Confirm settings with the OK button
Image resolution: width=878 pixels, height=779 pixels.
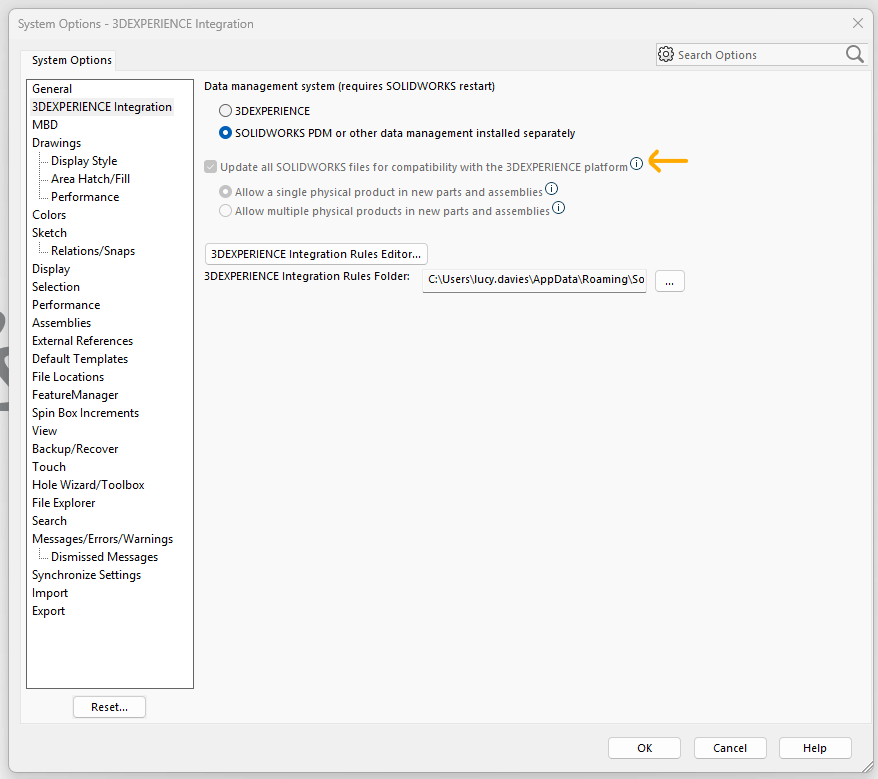point(644,747)
